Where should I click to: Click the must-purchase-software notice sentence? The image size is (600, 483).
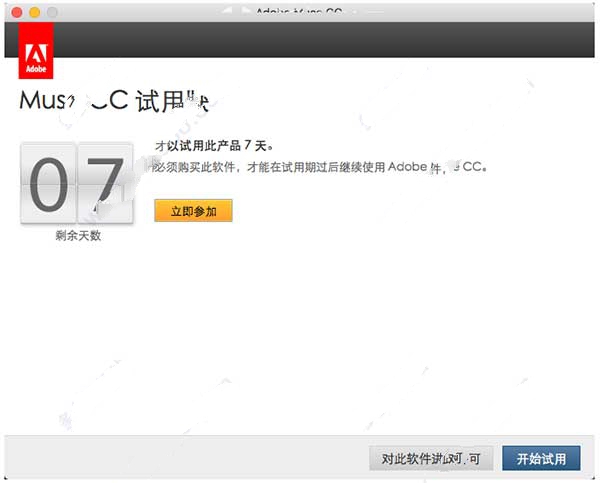coord(320,167)
